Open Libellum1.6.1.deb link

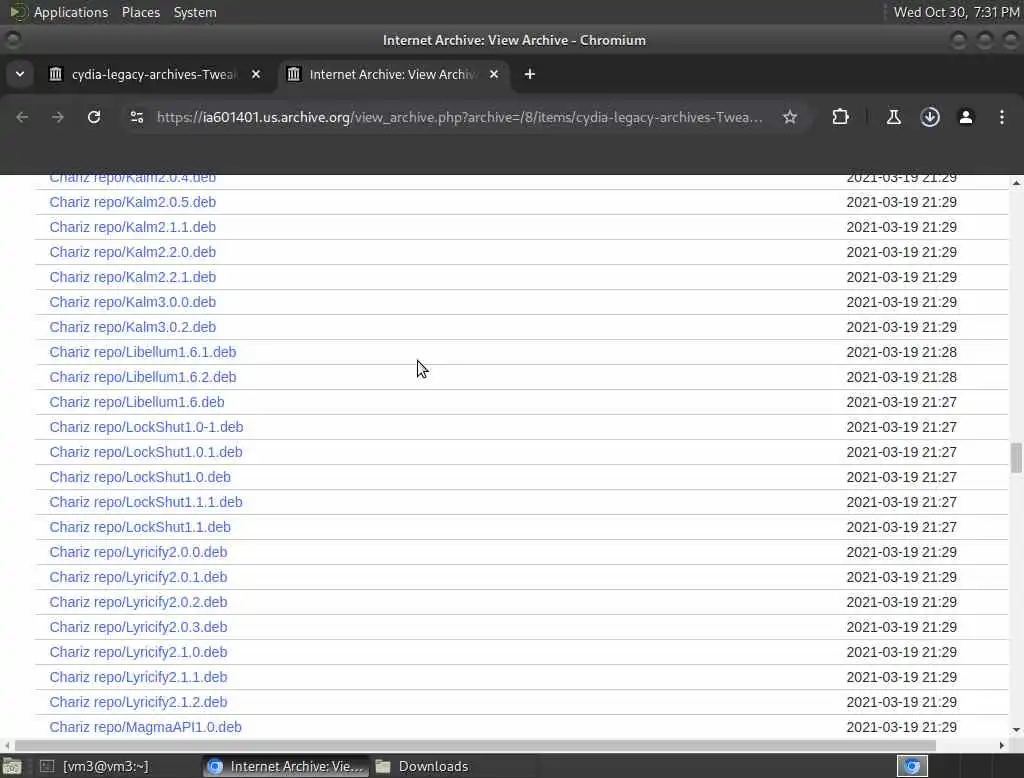142,352
